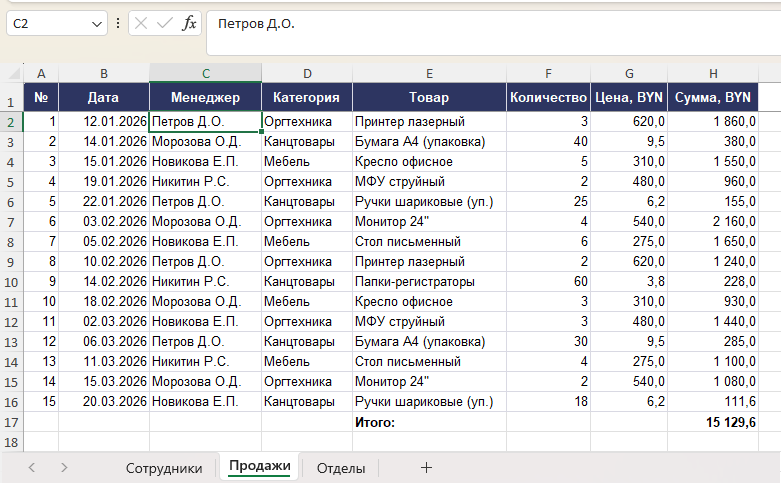
Task: Click the previous sheet navigation arrow
Action: point(32,468)
